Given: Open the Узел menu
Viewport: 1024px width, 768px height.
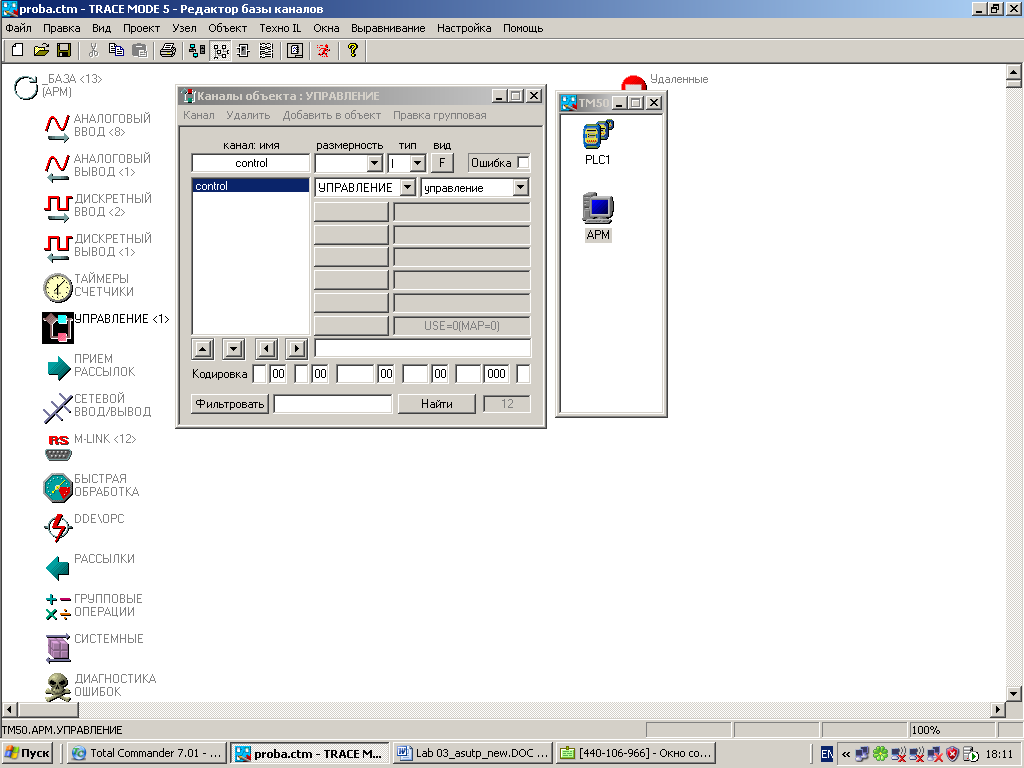Looking at the screenshot, I should 184,28.
